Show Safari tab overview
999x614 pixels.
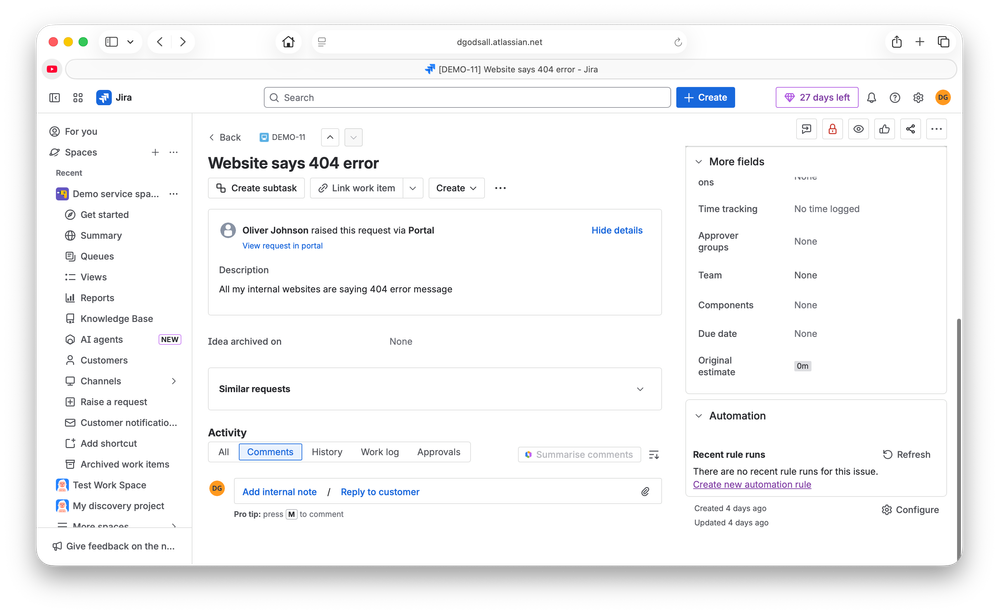pyautogui.click(x=944, y=42)
